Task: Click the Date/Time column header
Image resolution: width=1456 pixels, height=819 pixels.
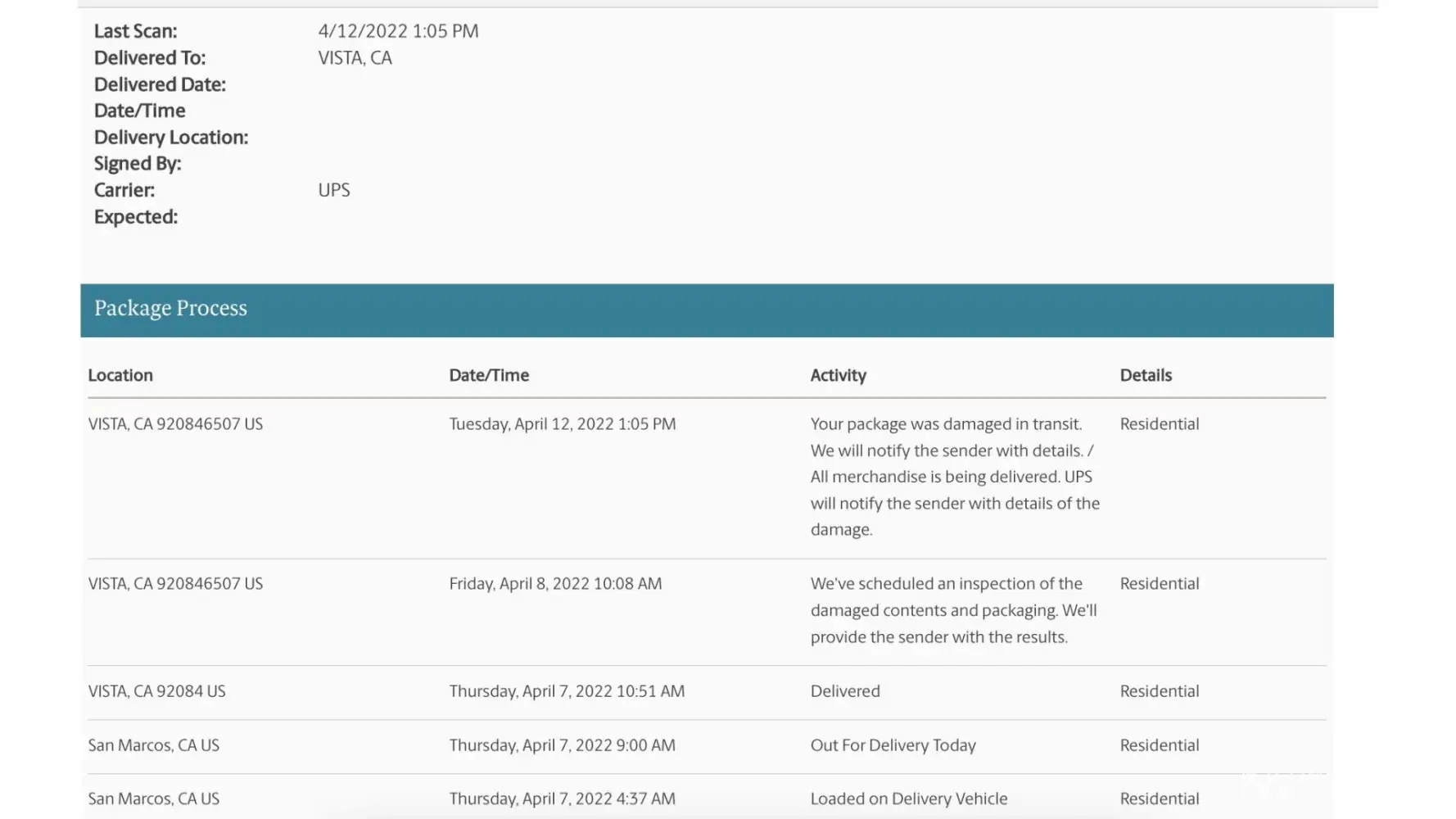Action: pos(489,375)
